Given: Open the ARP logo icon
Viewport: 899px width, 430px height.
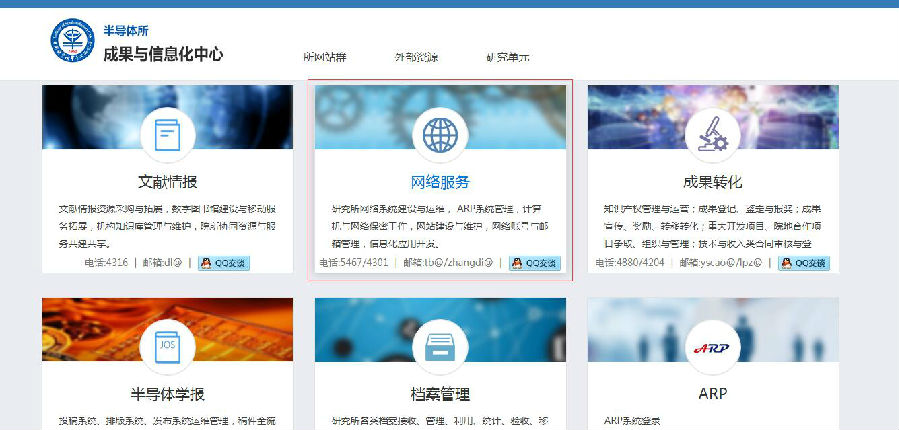Looking at the screenshot, I should [713, 346].
